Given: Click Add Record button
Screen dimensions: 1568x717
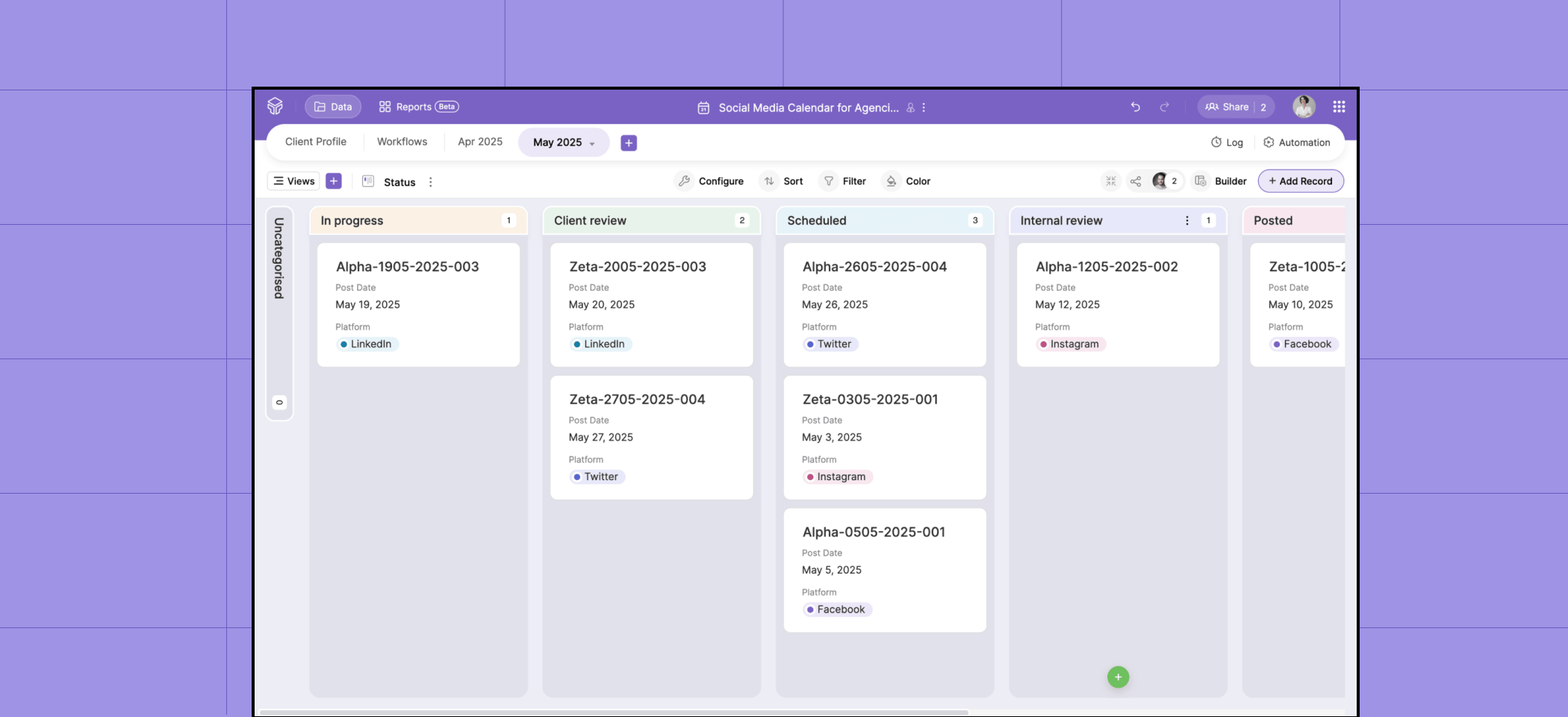Looking at the screenshot, I should tap(1301, 181).
